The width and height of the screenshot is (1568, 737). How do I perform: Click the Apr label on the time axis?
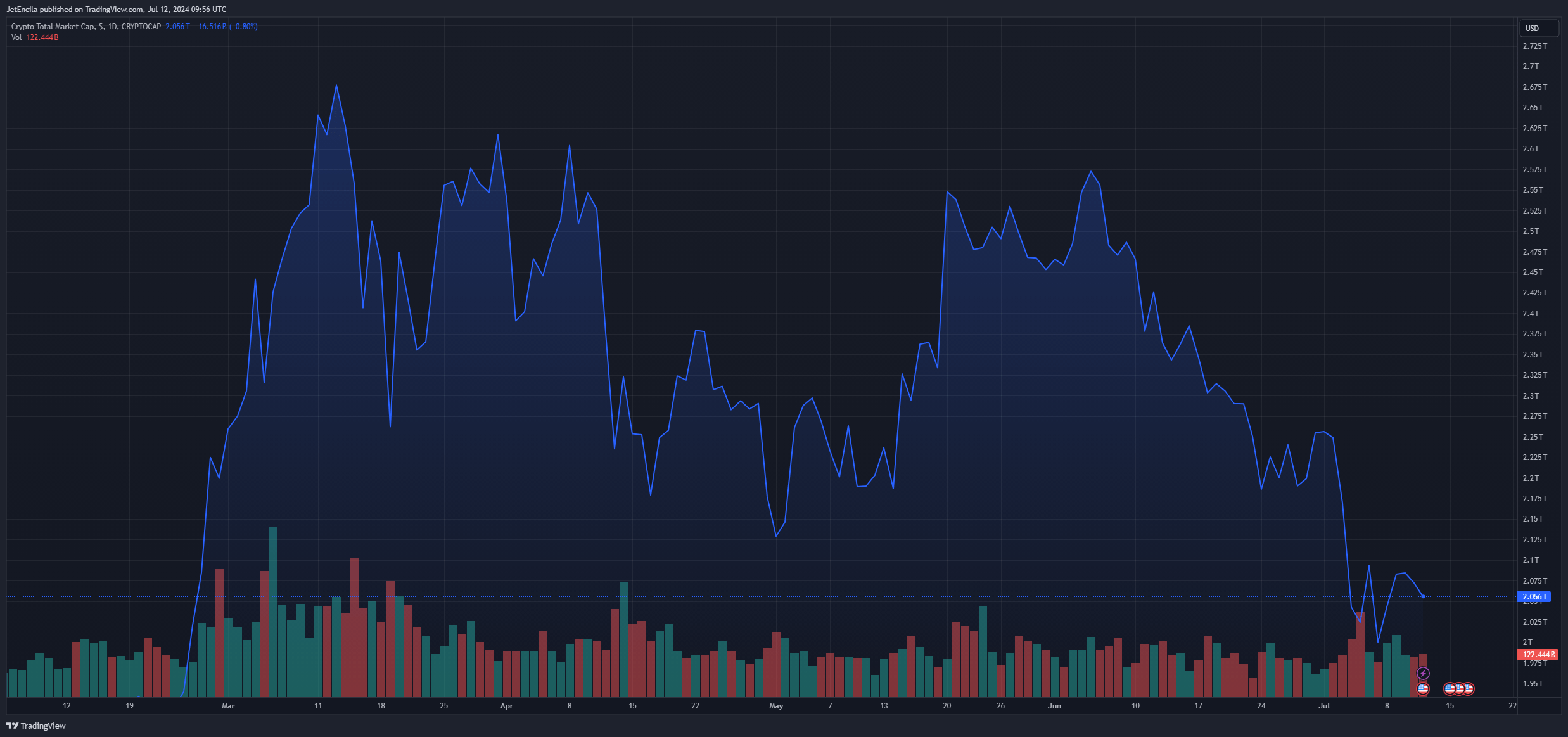click(507, 706)
